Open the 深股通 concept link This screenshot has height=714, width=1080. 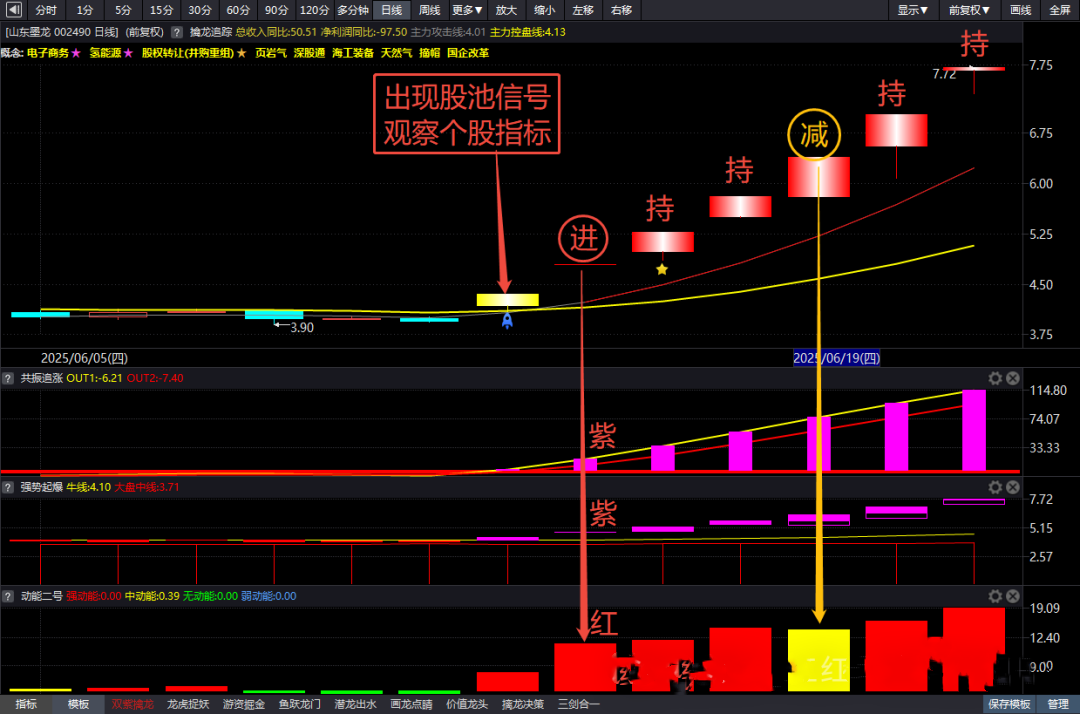click(309, 53)
